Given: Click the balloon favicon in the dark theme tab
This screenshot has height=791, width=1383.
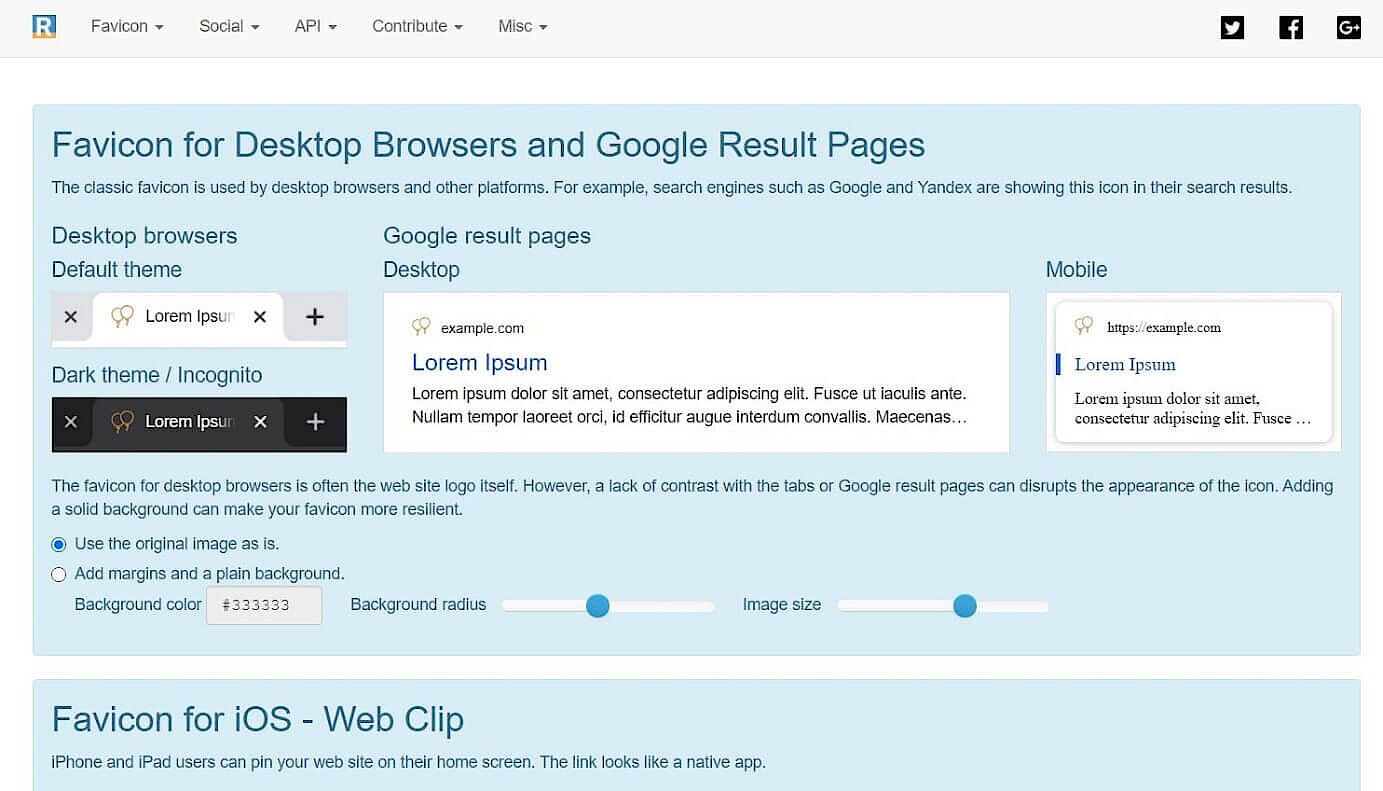Looking at the screenshot, I should (x=122, y=421).
